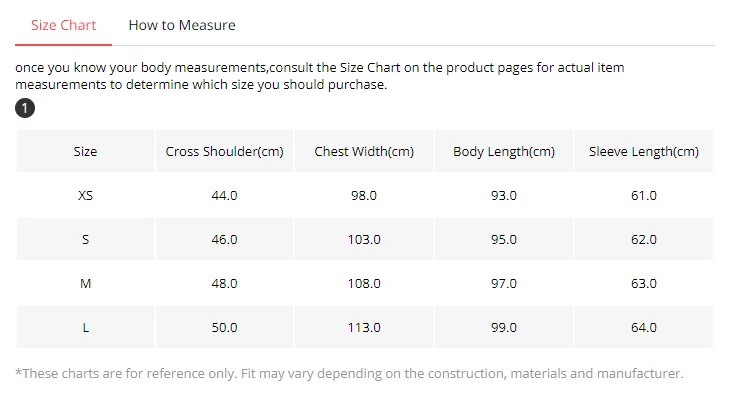Click the 64.0 sleeve length value
The height and width of the screenshot is (418, 734).
[644, 328]
